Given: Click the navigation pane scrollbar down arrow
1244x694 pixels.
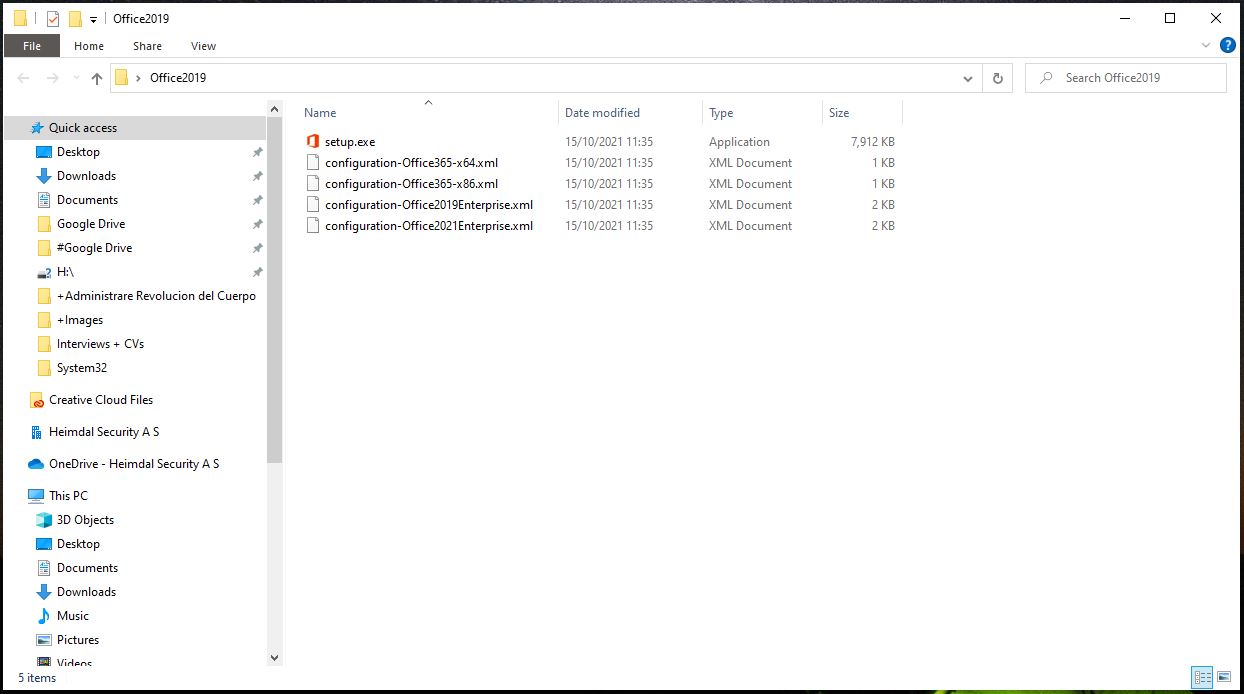Looking at the screenshot, I should [x=275, y=657].
